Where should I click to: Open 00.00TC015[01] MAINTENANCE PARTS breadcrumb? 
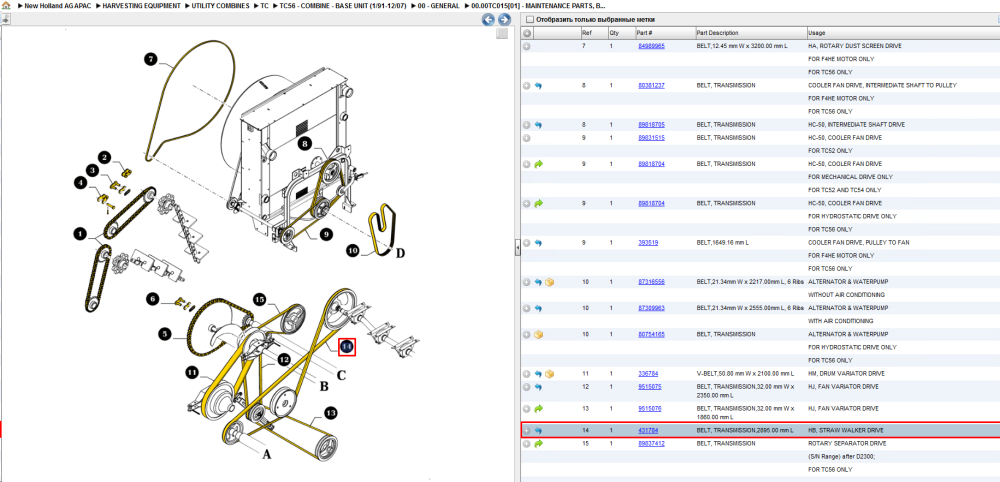point(538,5)
